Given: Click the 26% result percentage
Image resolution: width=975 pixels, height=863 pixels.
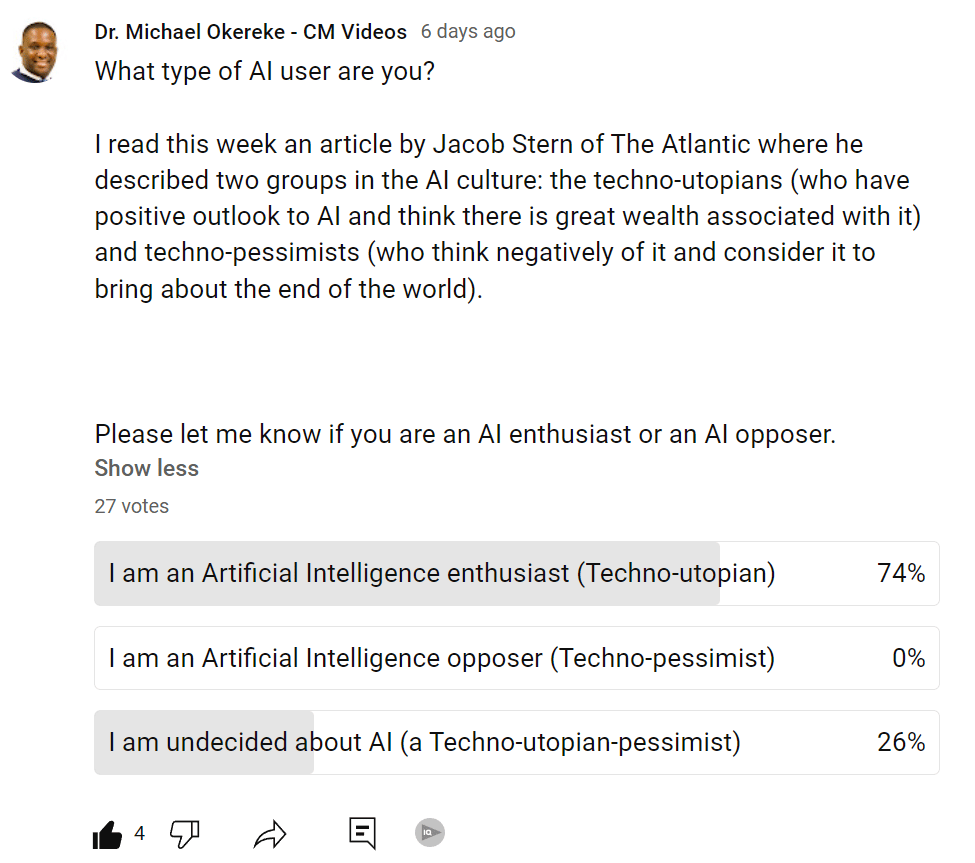Looking at the screenshot, I should click(901, 742).
